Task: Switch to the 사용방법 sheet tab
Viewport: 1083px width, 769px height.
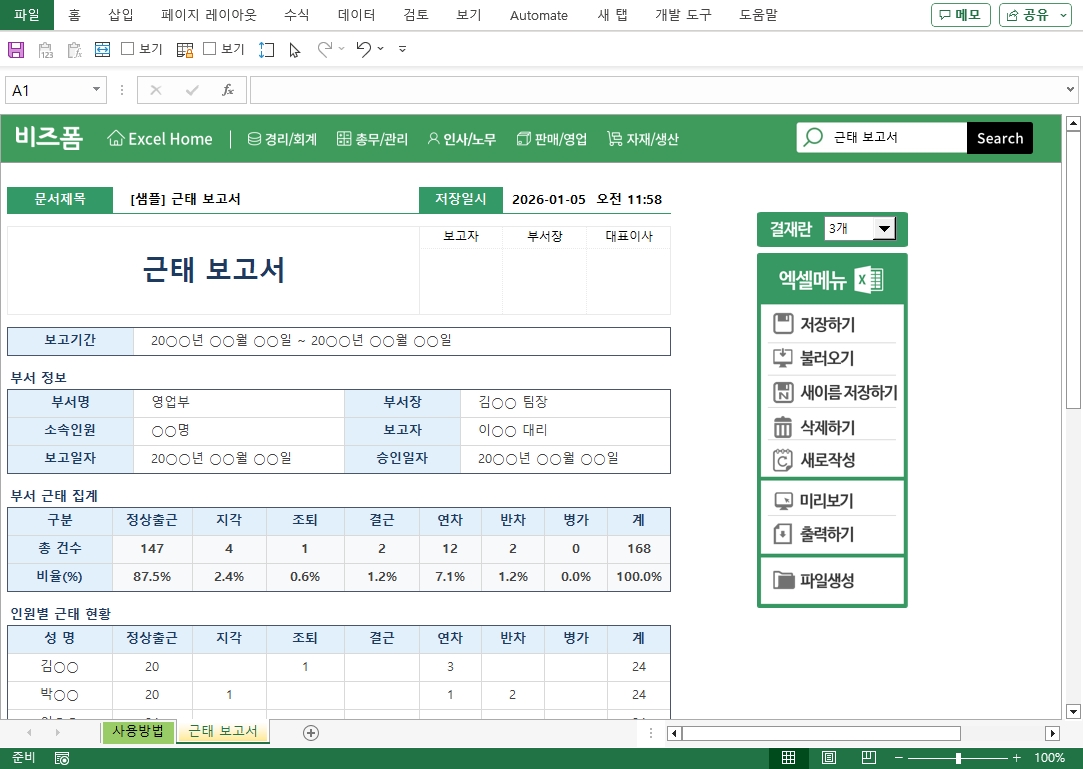Action: [x=138, y=732]
